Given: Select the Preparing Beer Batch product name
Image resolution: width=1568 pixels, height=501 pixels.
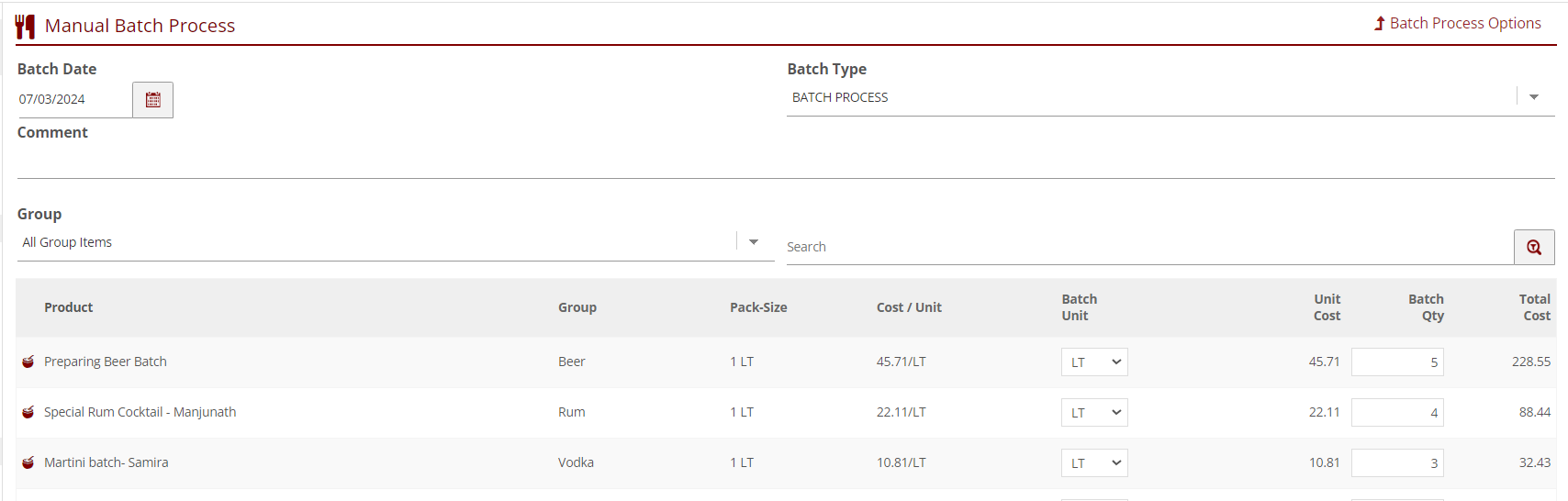Looking at the screenshot, I should [x=106, y=362].
